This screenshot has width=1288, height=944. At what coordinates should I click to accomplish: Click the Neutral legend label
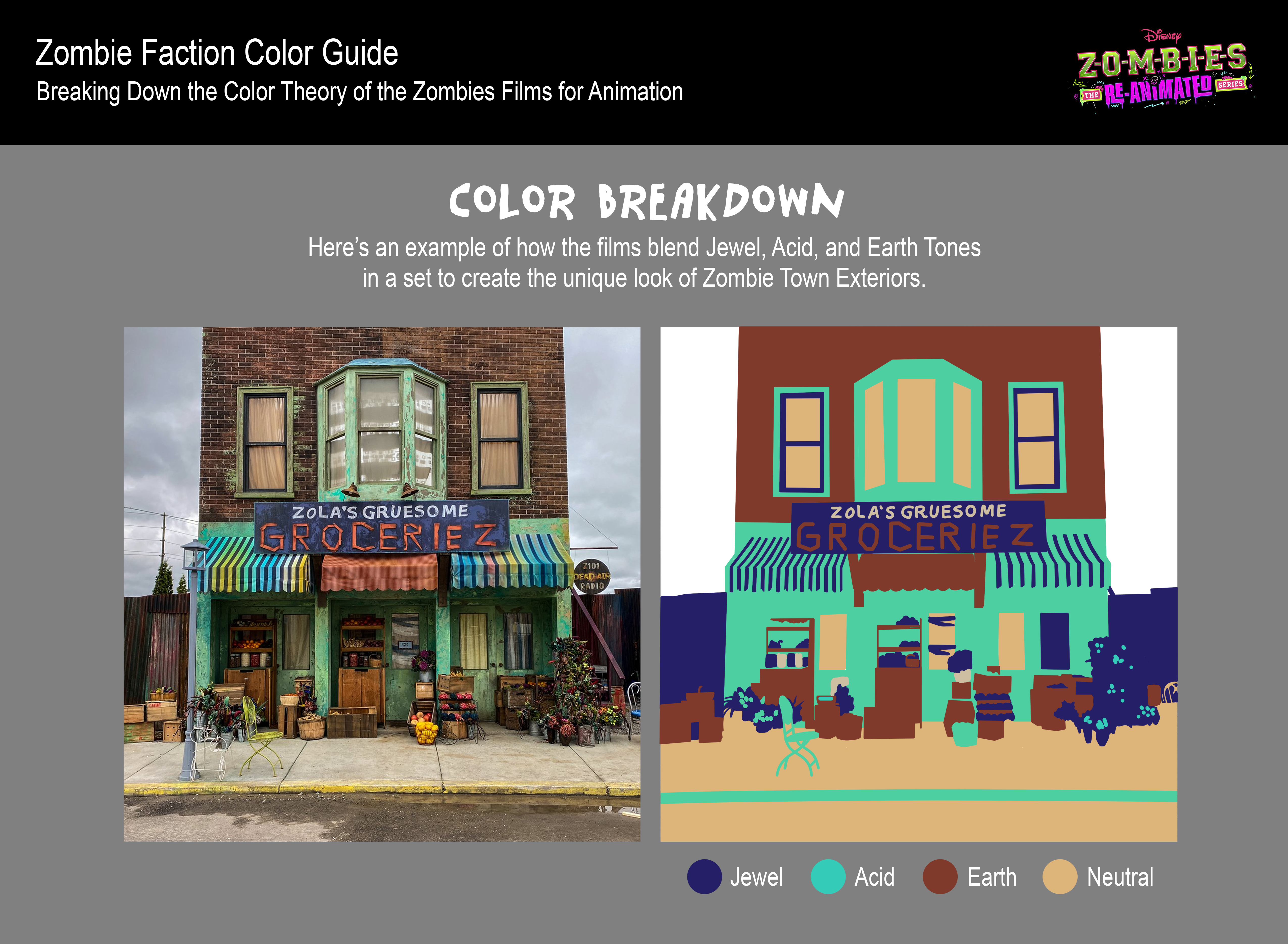(1120, 877)
